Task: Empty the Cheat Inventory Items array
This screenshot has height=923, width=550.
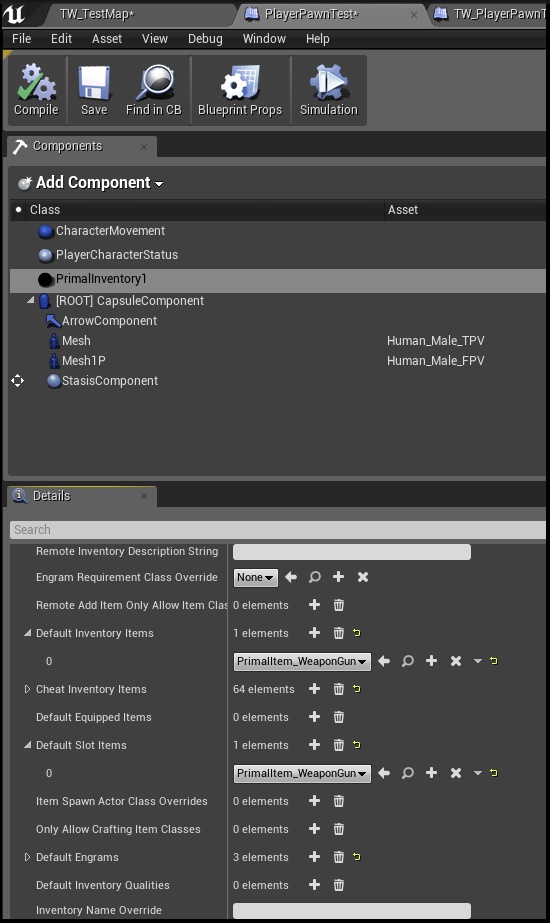Action: pyautogui.click(x=339, y=689)
